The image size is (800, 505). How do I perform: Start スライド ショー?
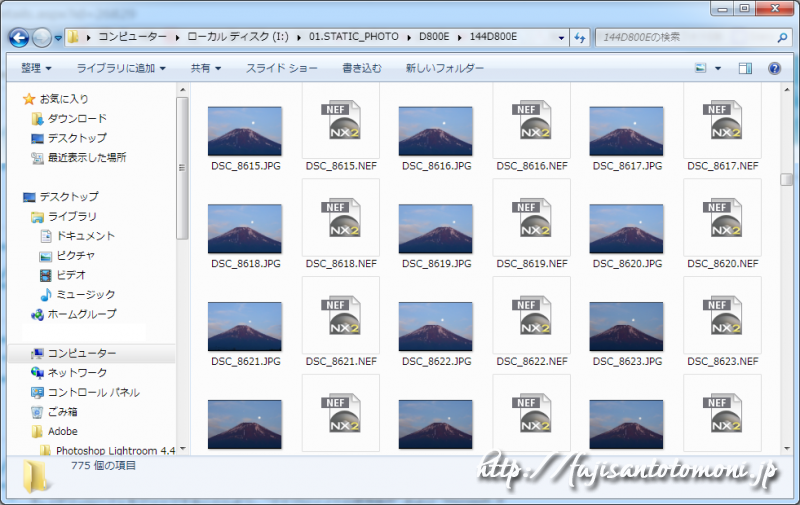(x=282, y=68)
